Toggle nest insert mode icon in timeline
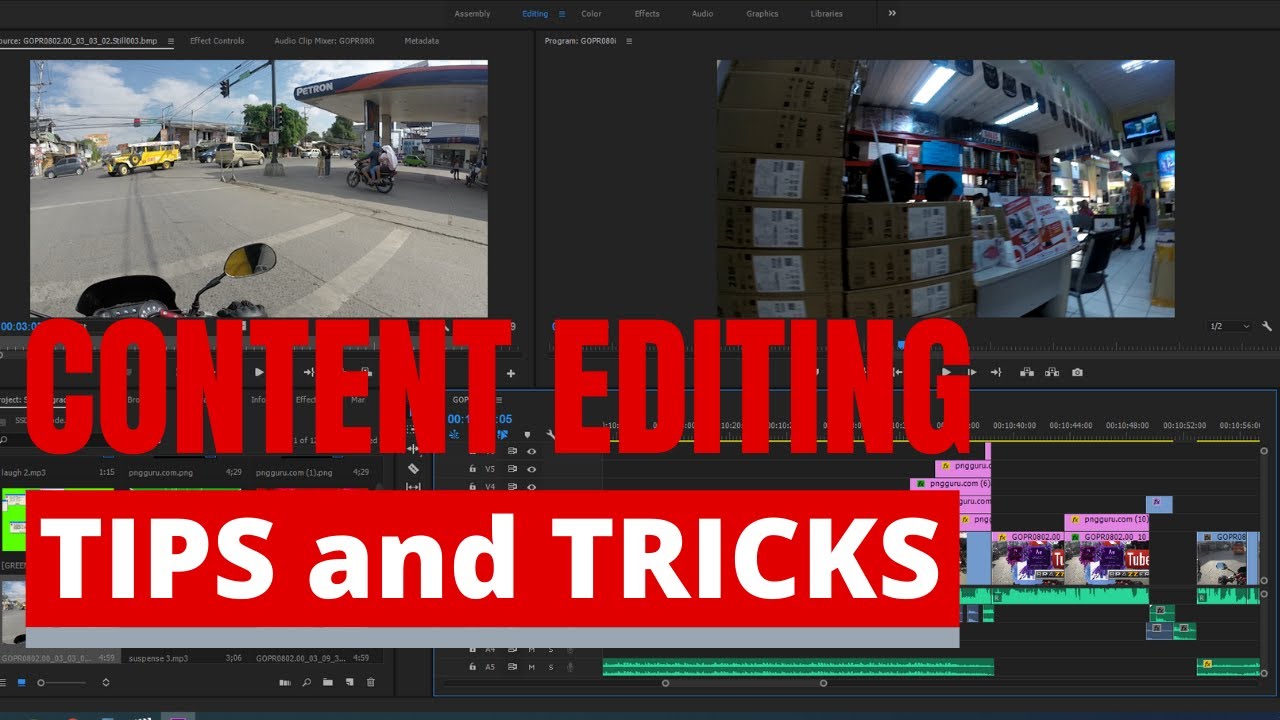The height and width of the screenshot is (720, 1280). [455, 435]
